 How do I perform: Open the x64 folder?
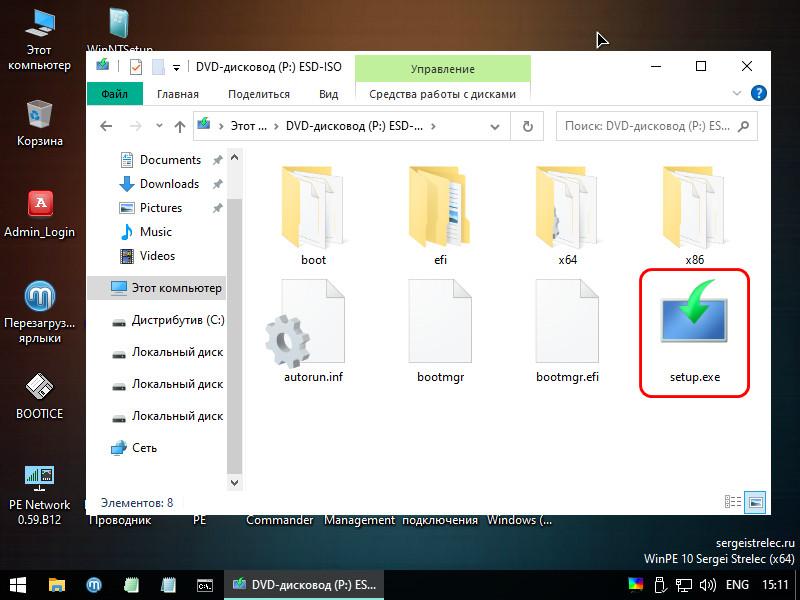coord(567,214)
